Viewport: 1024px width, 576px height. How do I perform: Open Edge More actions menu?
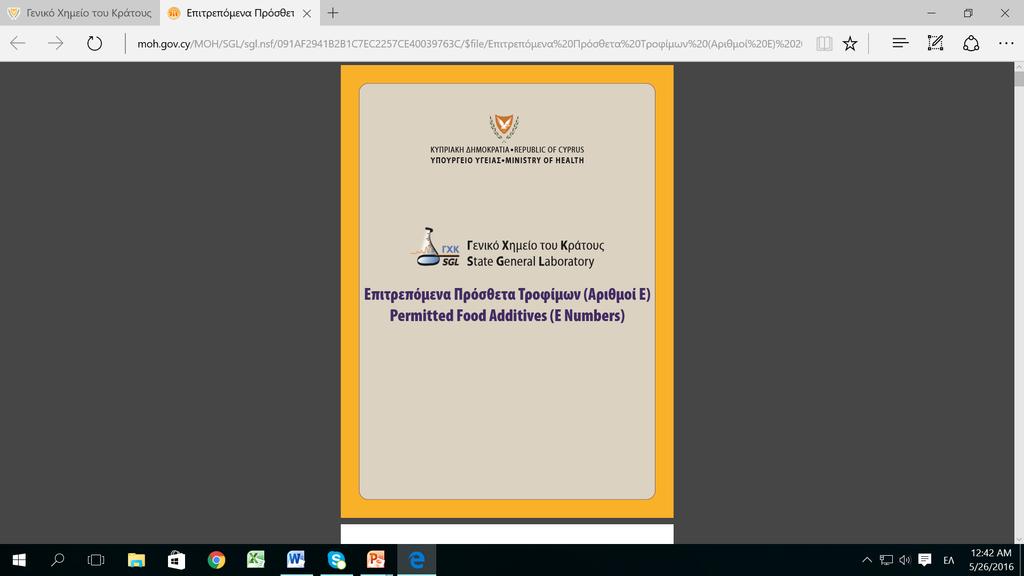(x=1006, y=44)
